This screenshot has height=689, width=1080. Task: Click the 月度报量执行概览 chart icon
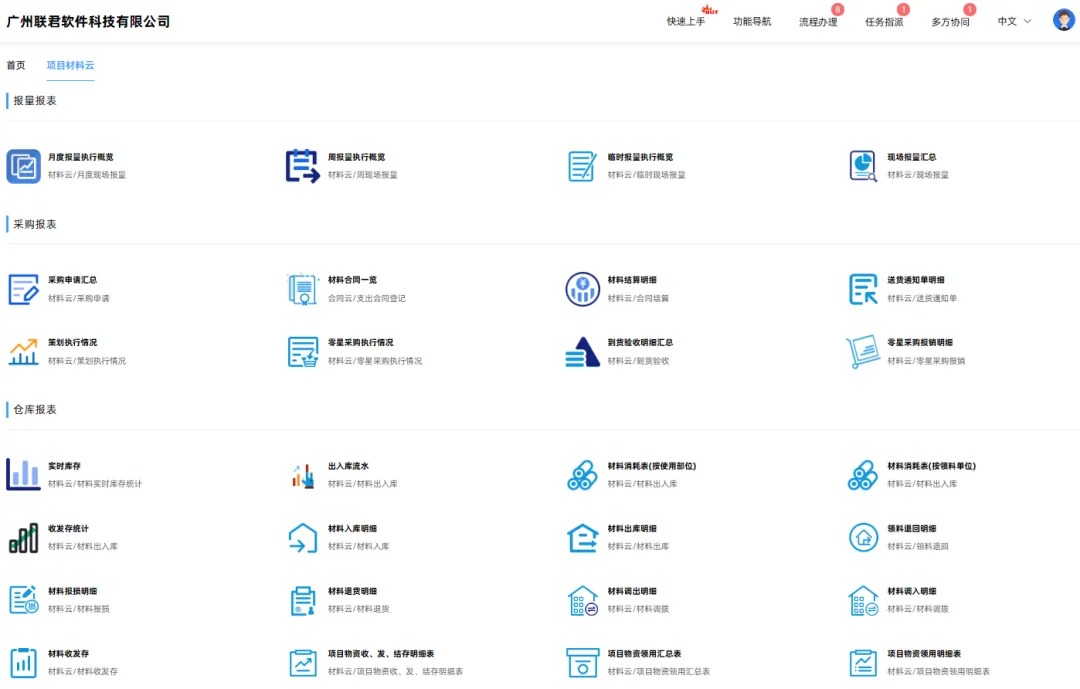pos(24,166)
